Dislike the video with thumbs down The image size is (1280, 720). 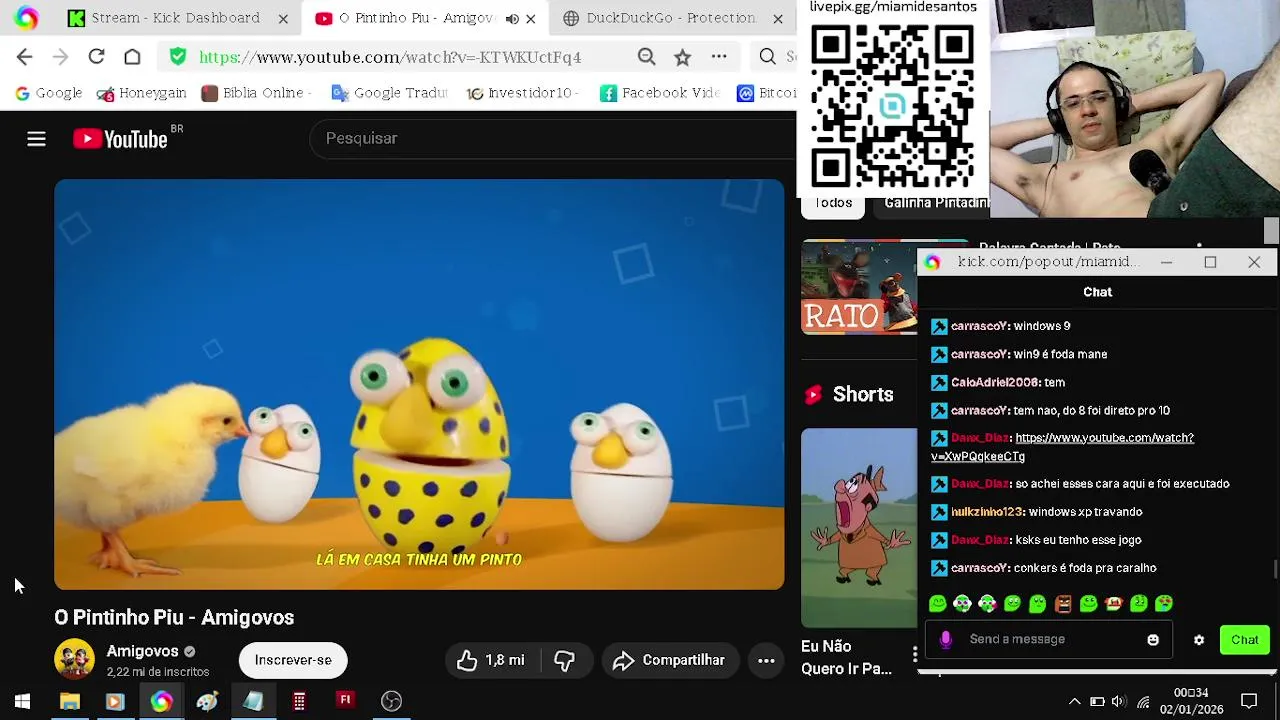click(x=565, y=660)
